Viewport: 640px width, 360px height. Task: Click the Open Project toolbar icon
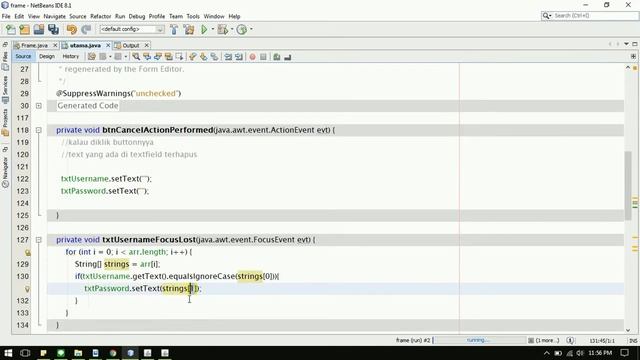(x=39, y=29)
